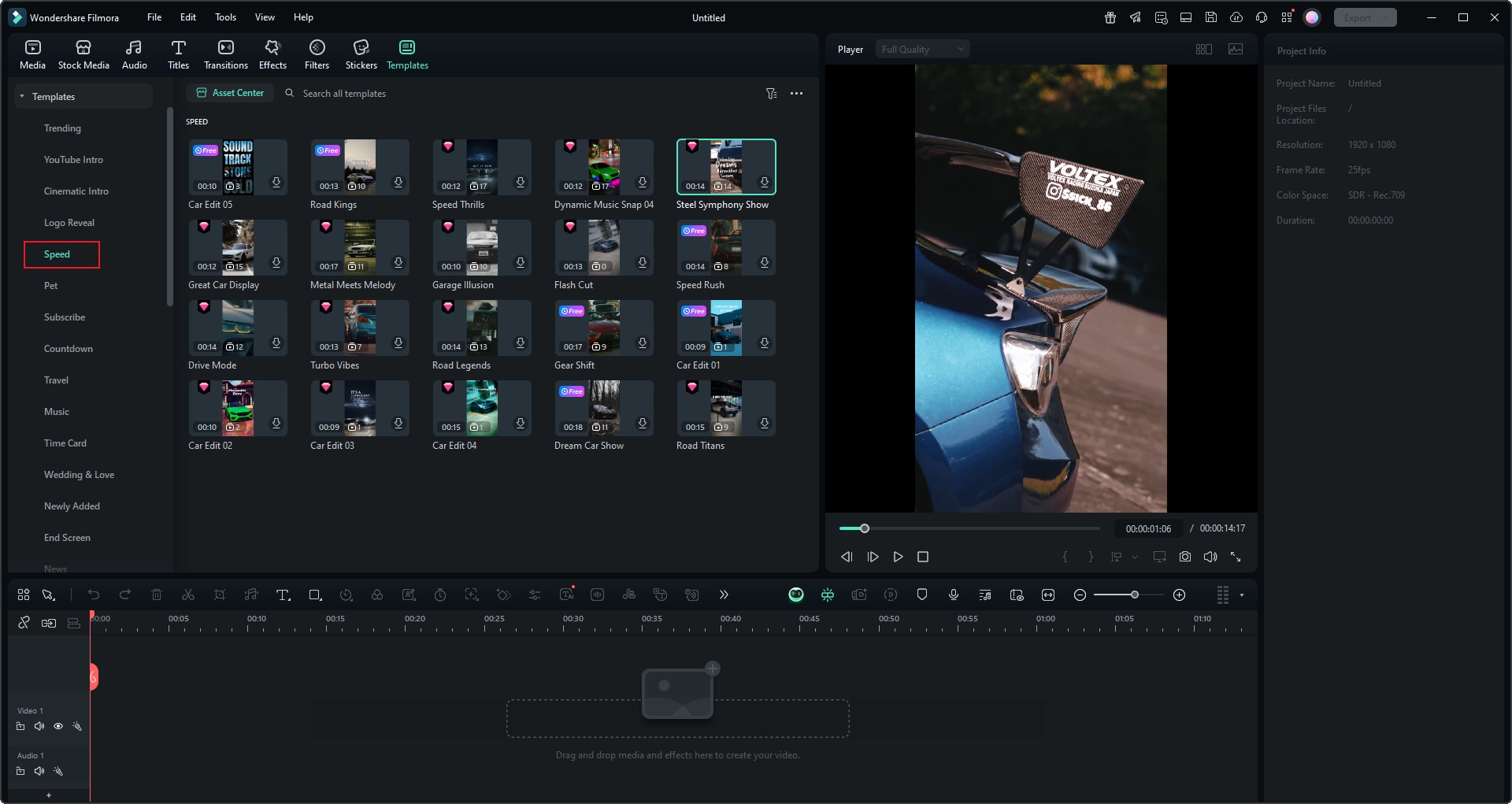Expand more timeline tools with double chevron
Image resolution: width=1512 pixels, height=804 pixels.
[x=724, y=595]
